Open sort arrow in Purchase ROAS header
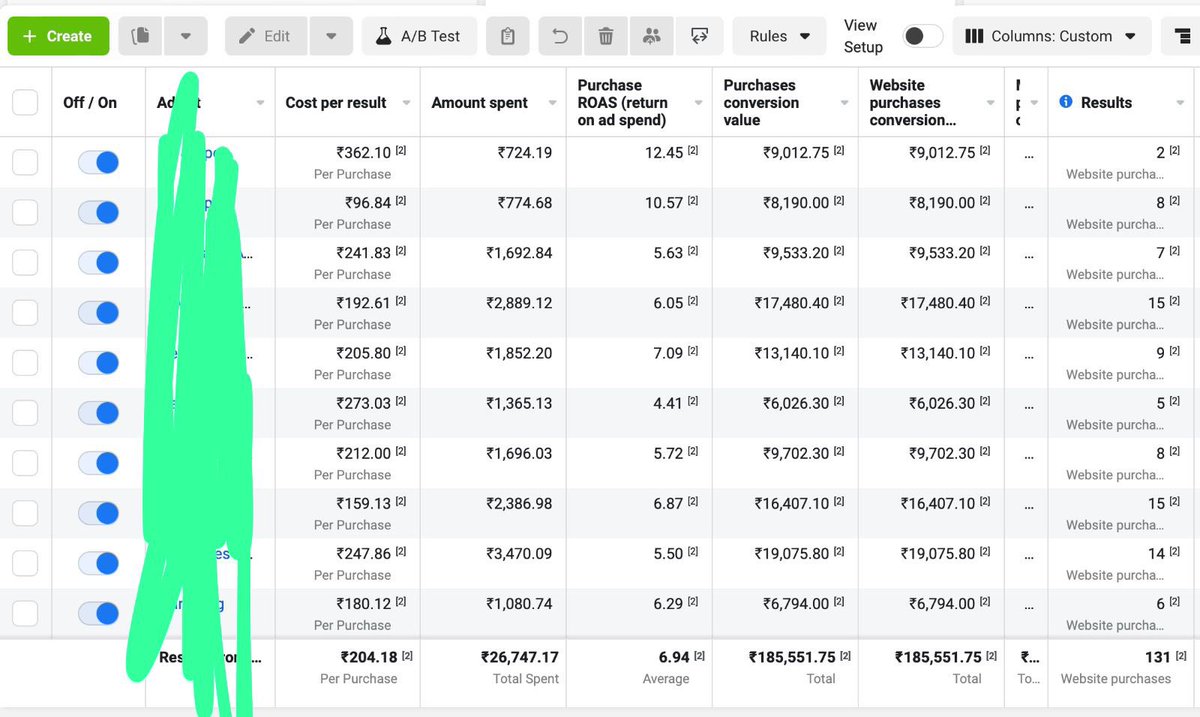This screenshot has width=1200, height=717. 698,103
